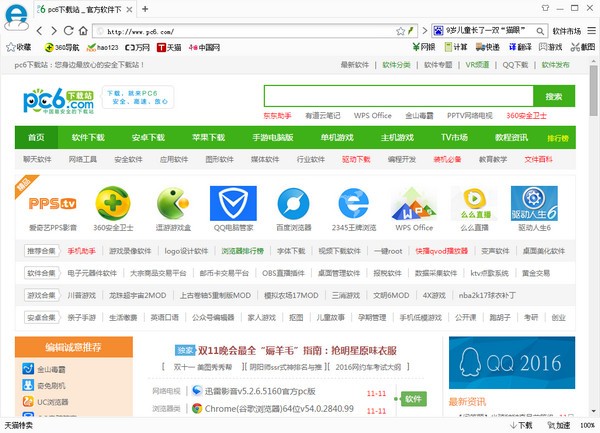Open 截图 screenshot tool
The image size is (600, 433).
583,47
